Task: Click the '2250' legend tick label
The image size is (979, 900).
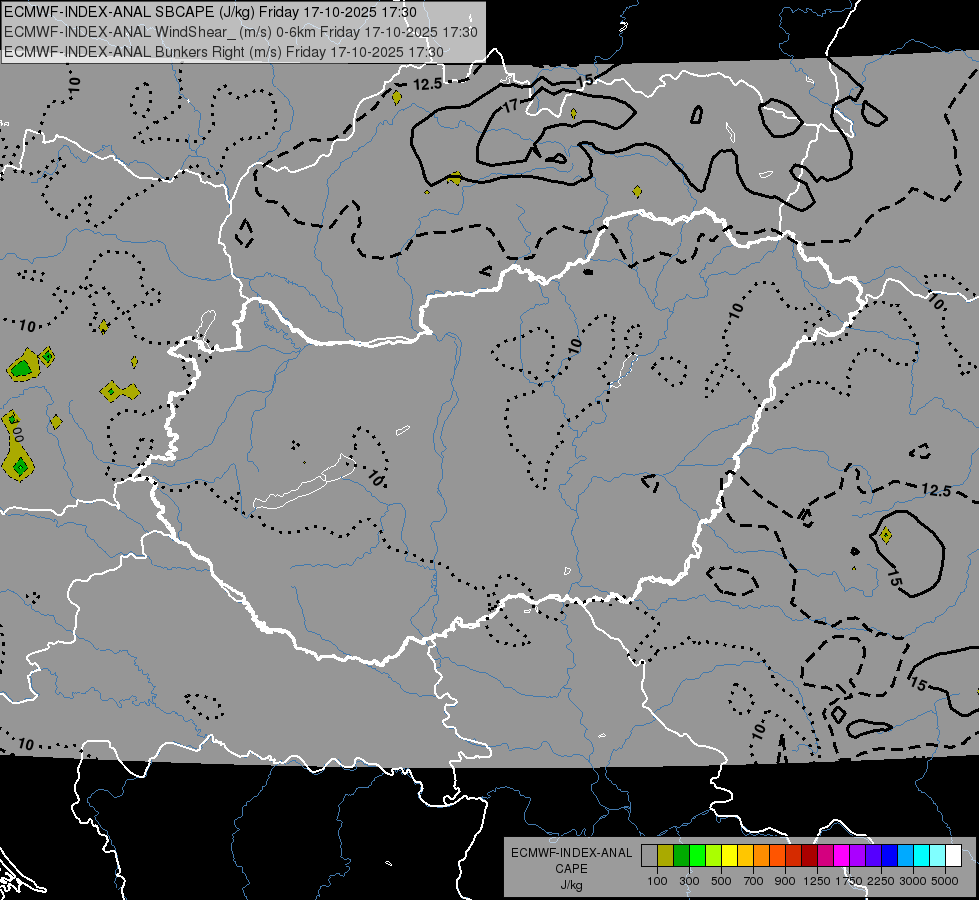Action: (881, 881)
